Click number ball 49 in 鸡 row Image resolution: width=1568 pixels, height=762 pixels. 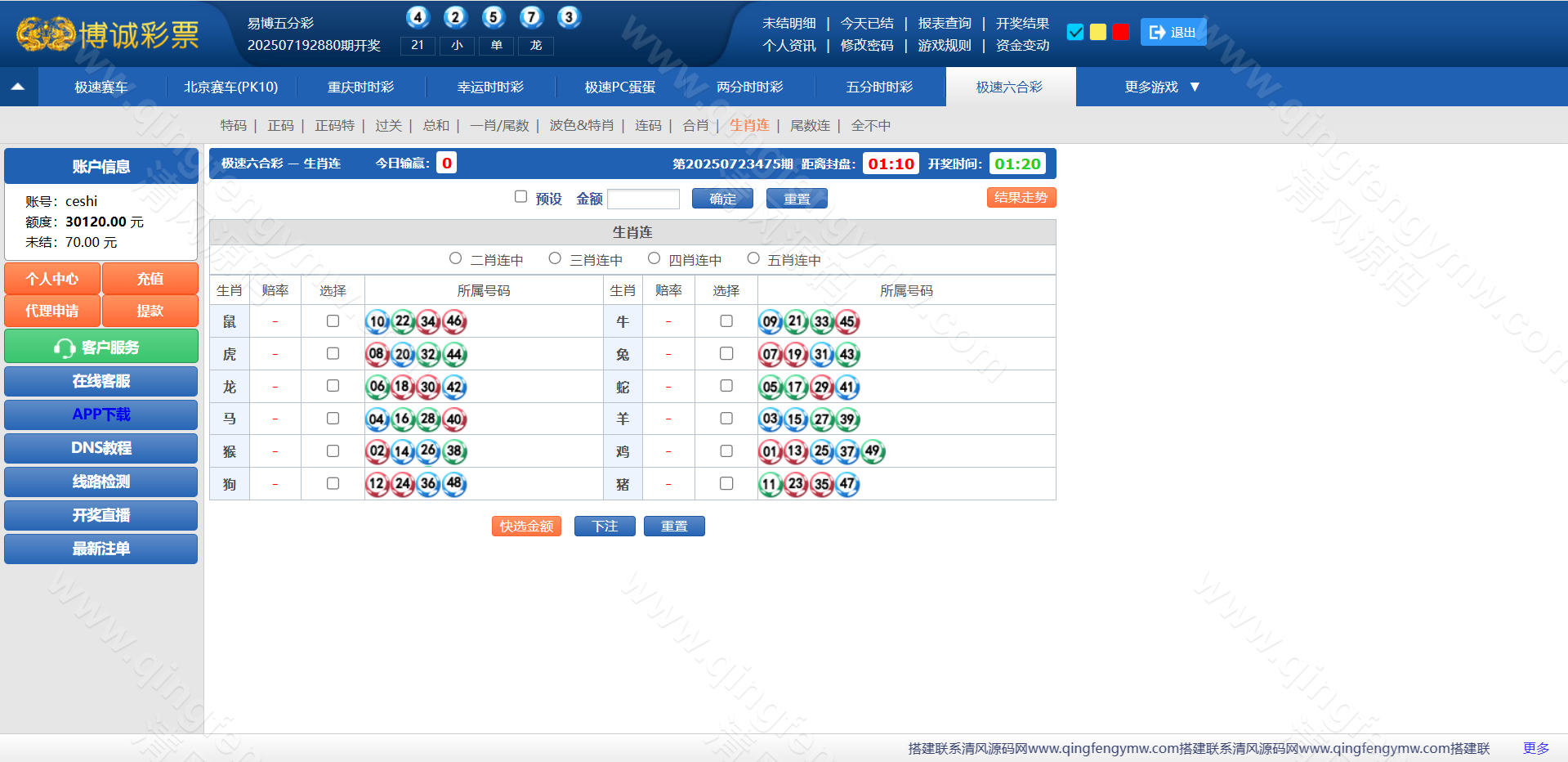pos(873,451)
